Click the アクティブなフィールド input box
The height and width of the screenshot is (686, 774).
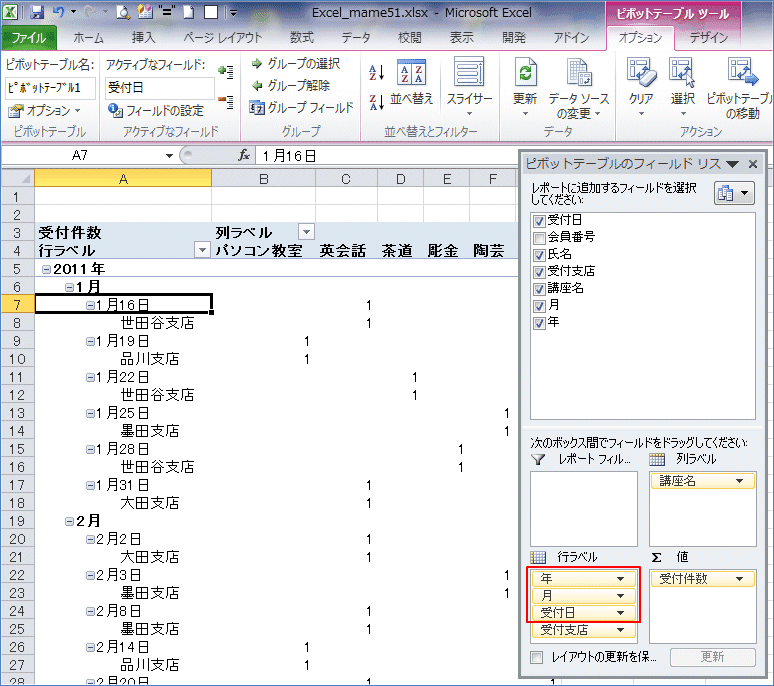coord(159,88)
